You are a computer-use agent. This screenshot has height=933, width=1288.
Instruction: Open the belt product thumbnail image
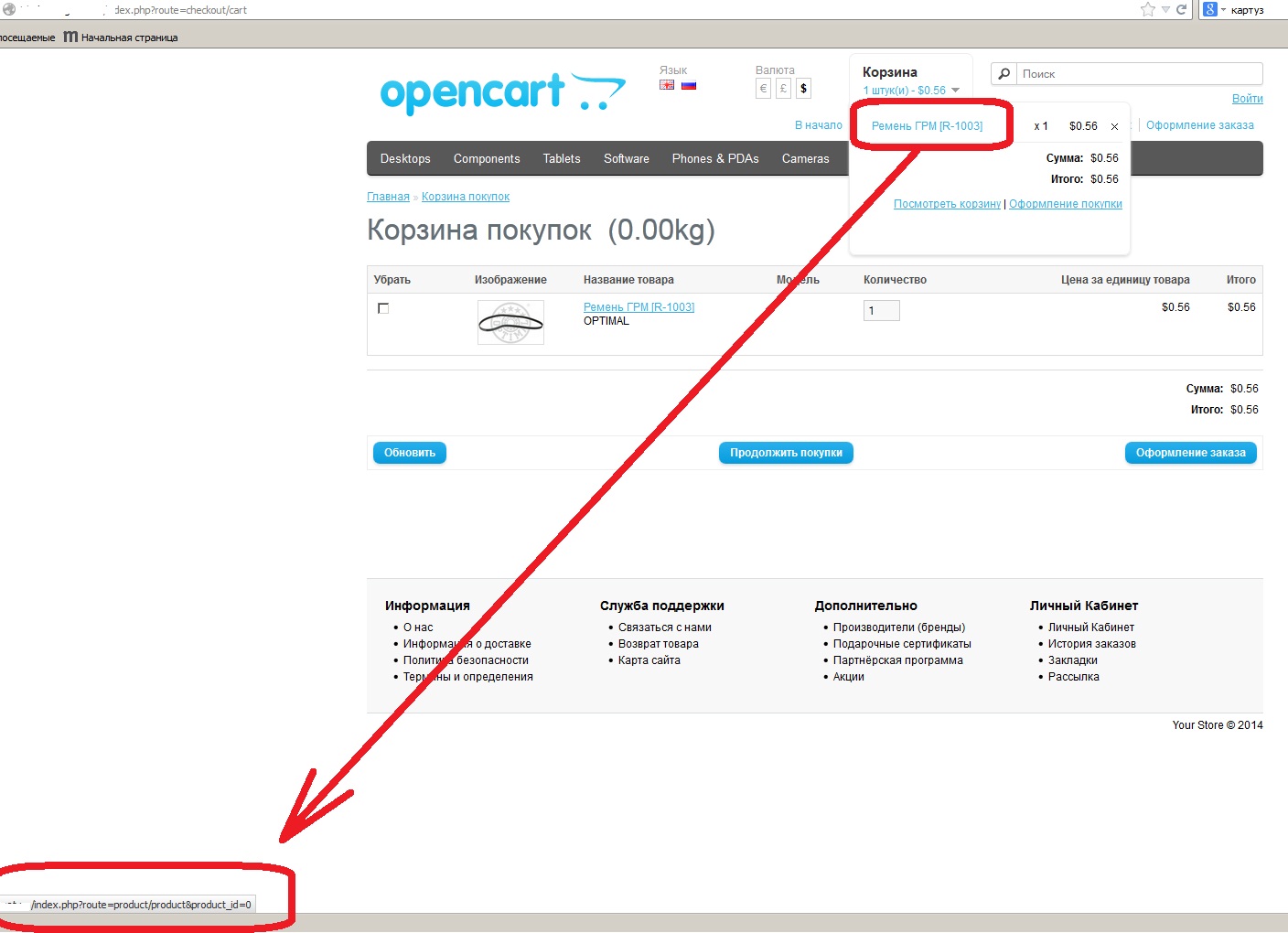coord(510,322)
